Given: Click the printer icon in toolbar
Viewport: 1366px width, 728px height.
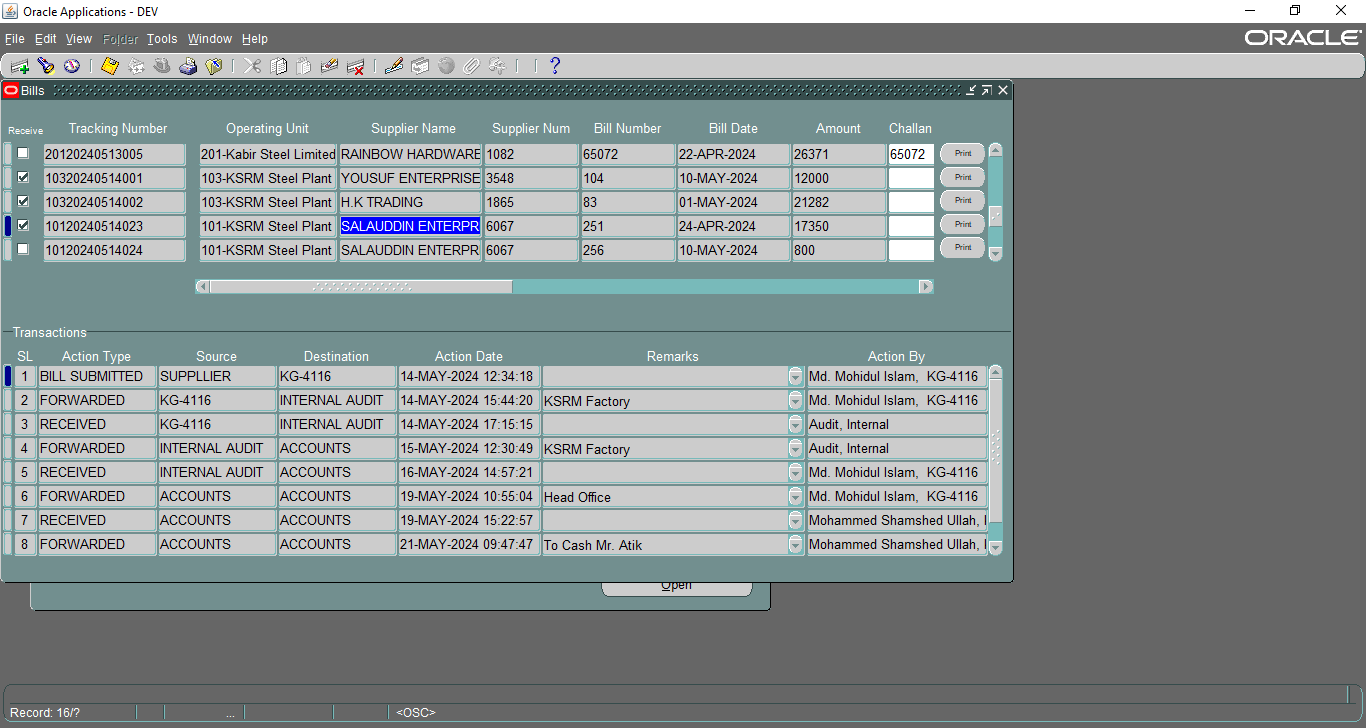Looking at the screenshot, I should [188, 66].
